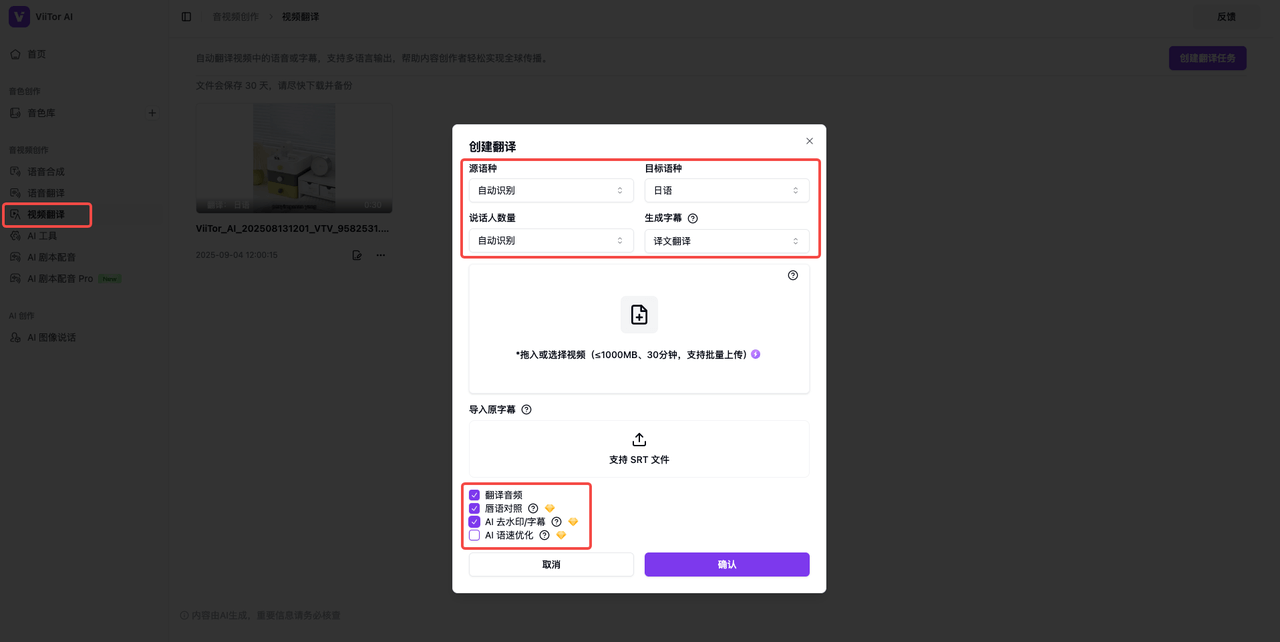Click the SRT upload arrow icon
Image resolution: width=1280 pixels, height=642 pixels.
pyautogui.click(x=639, y=440)
